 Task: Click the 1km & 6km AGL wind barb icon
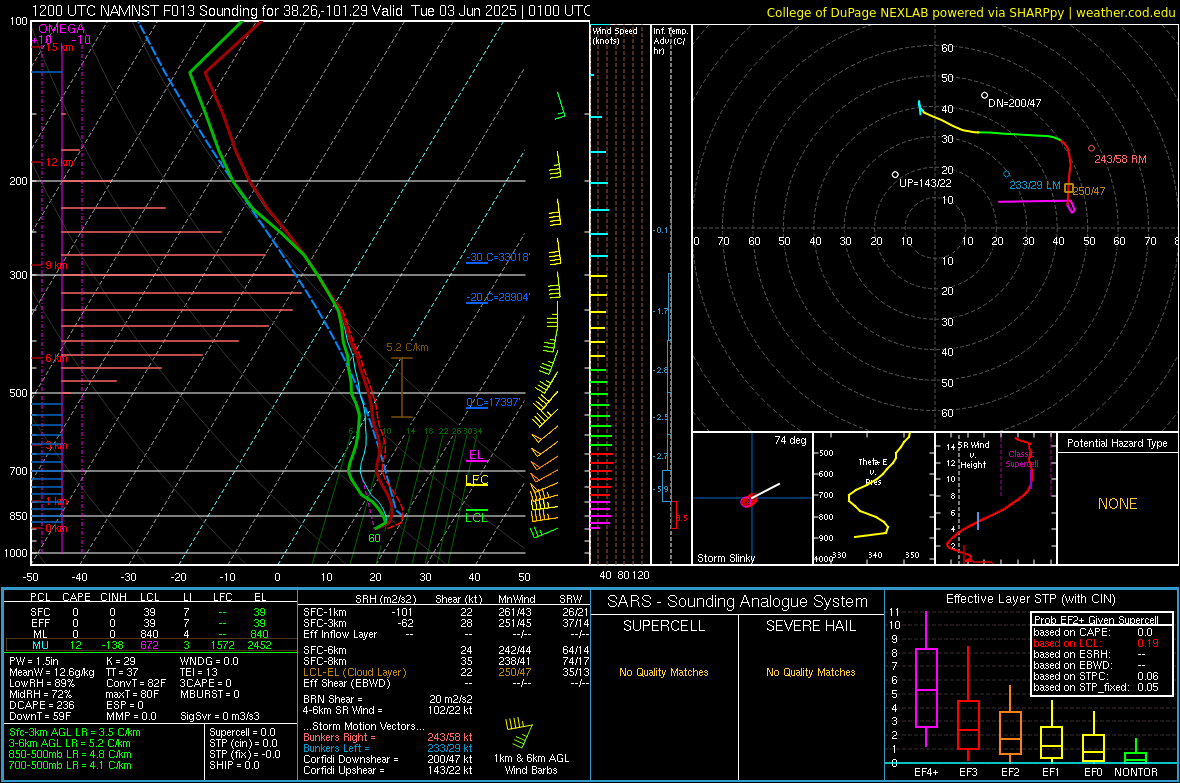pyautogui.click(x=519, y=731)
